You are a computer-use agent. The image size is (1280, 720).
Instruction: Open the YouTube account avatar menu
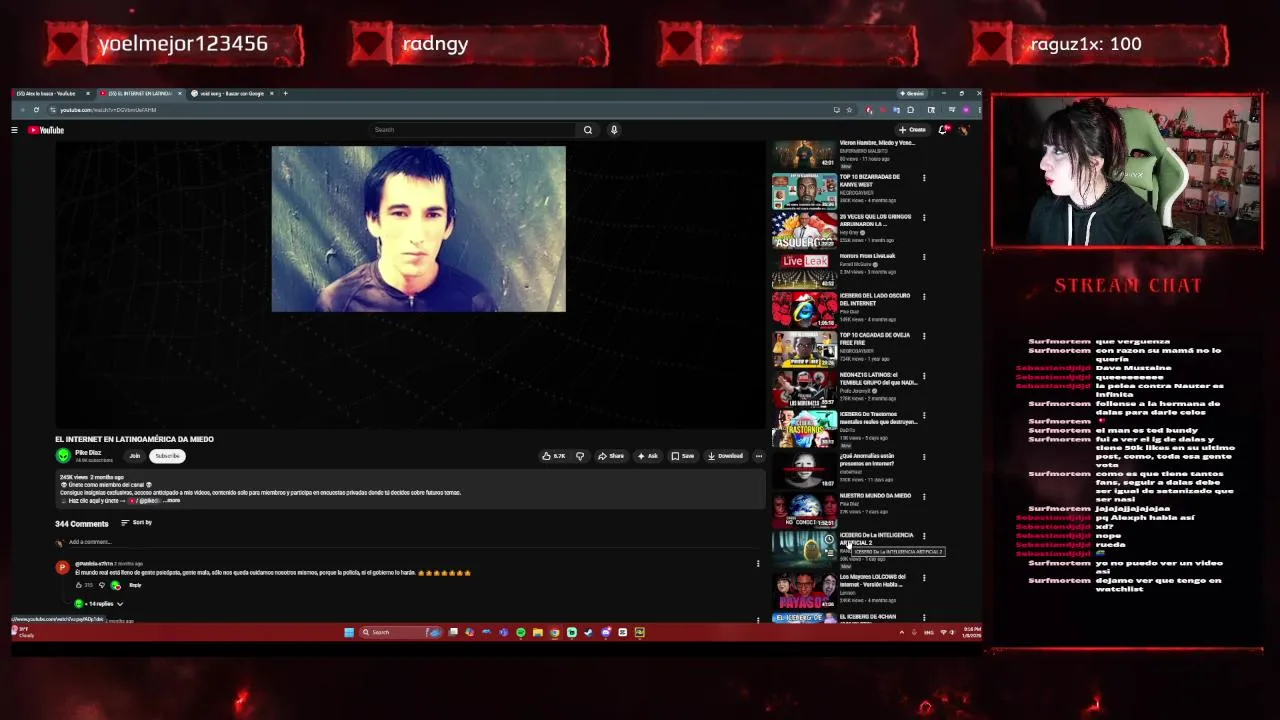click(x=964, y=130)
